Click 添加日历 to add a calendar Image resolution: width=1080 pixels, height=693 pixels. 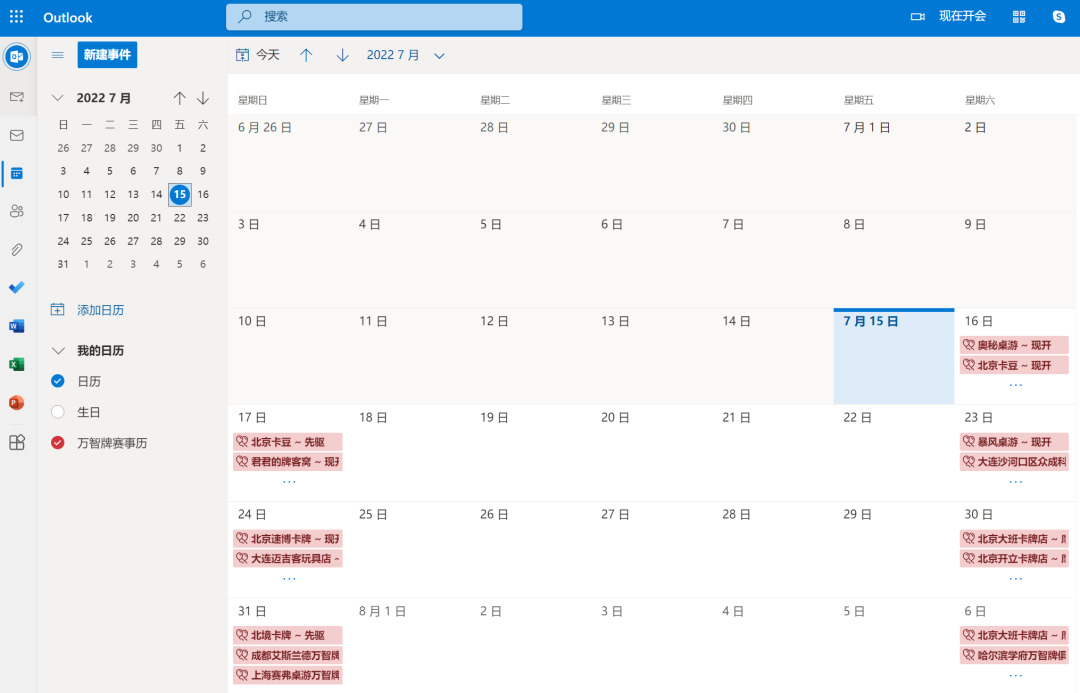click(x=100, y=310)
